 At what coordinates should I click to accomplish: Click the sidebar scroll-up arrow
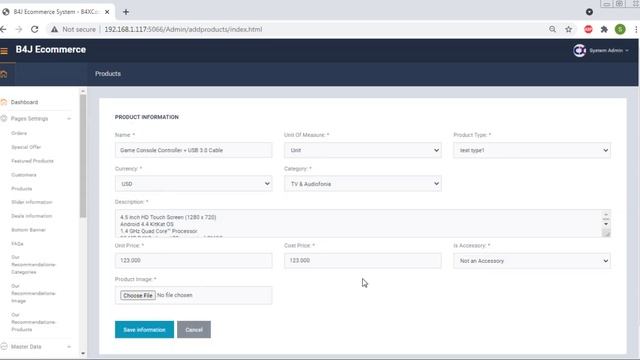(x=83, y=91)
